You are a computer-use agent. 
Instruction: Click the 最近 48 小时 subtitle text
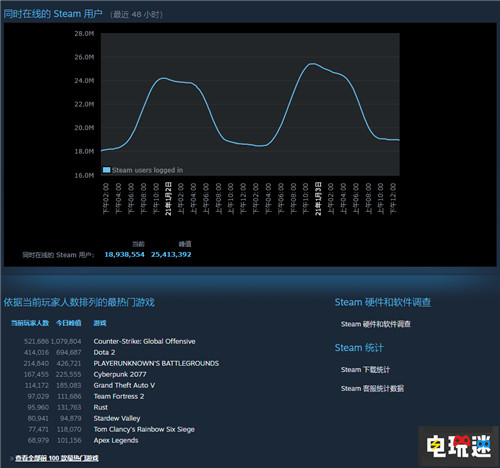136,15
